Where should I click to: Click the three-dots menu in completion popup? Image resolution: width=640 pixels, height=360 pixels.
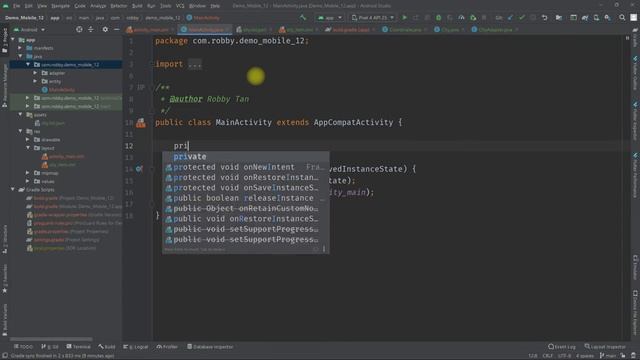click(x=324, y=249)
